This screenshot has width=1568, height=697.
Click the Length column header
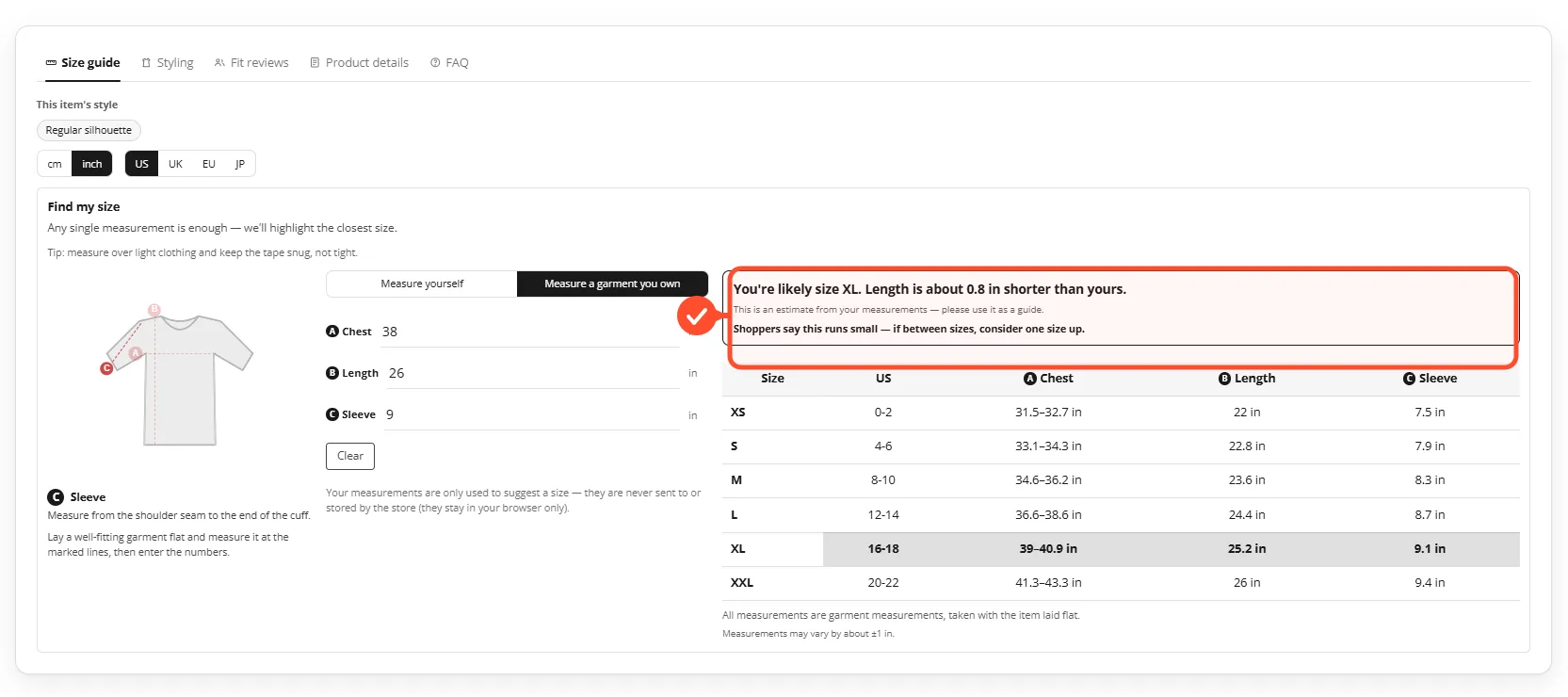[x=1247, y=379]
